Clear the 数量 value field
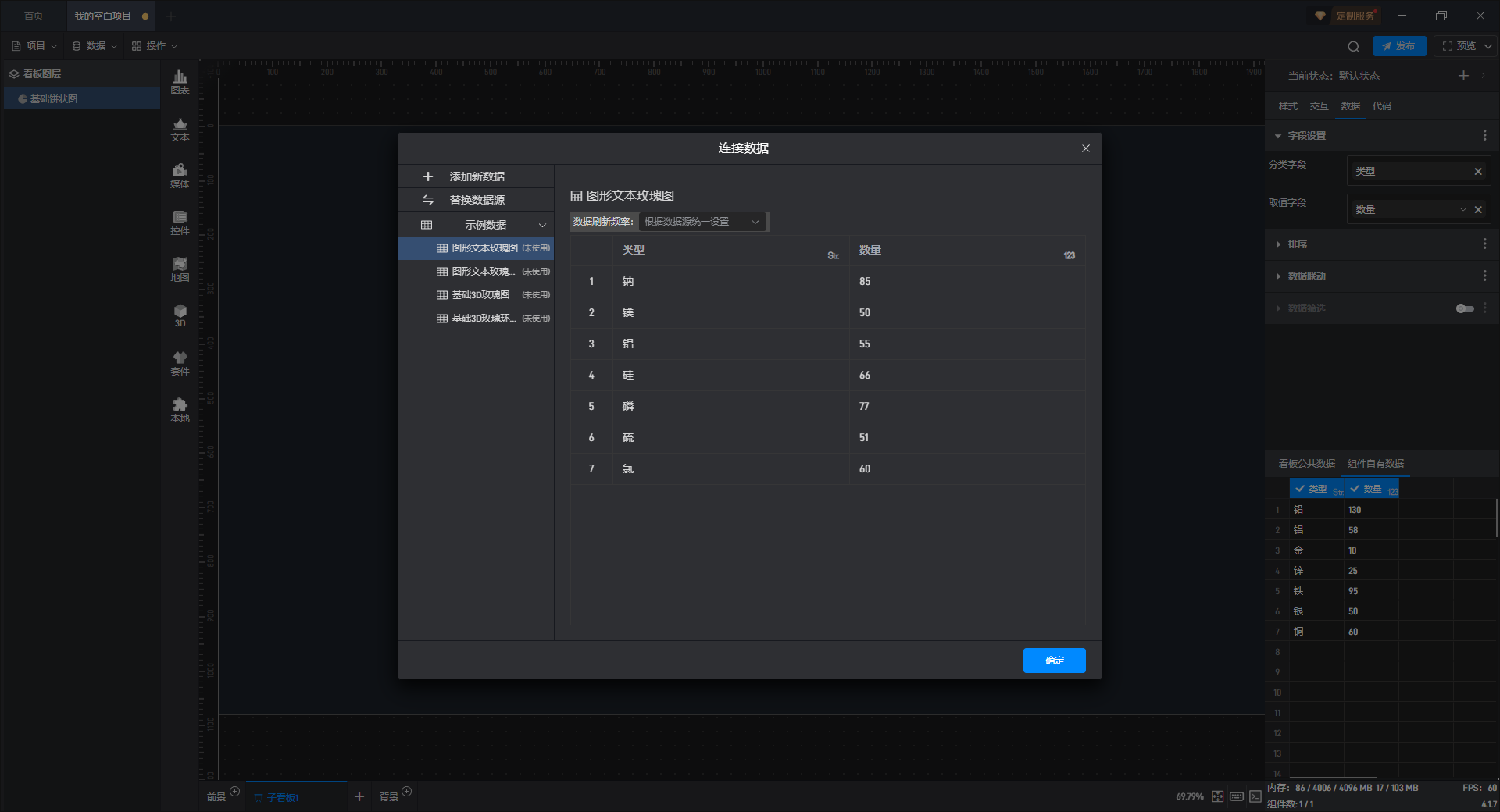The image size is (1500, 812). [x=1478, y=209]
